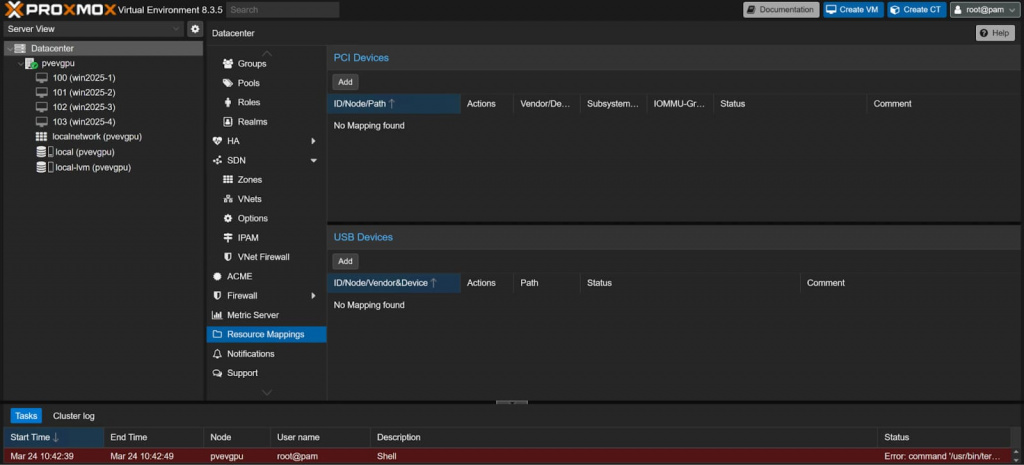Click monitor icon of VM 101 (win2025-2)

coord(42,92)
